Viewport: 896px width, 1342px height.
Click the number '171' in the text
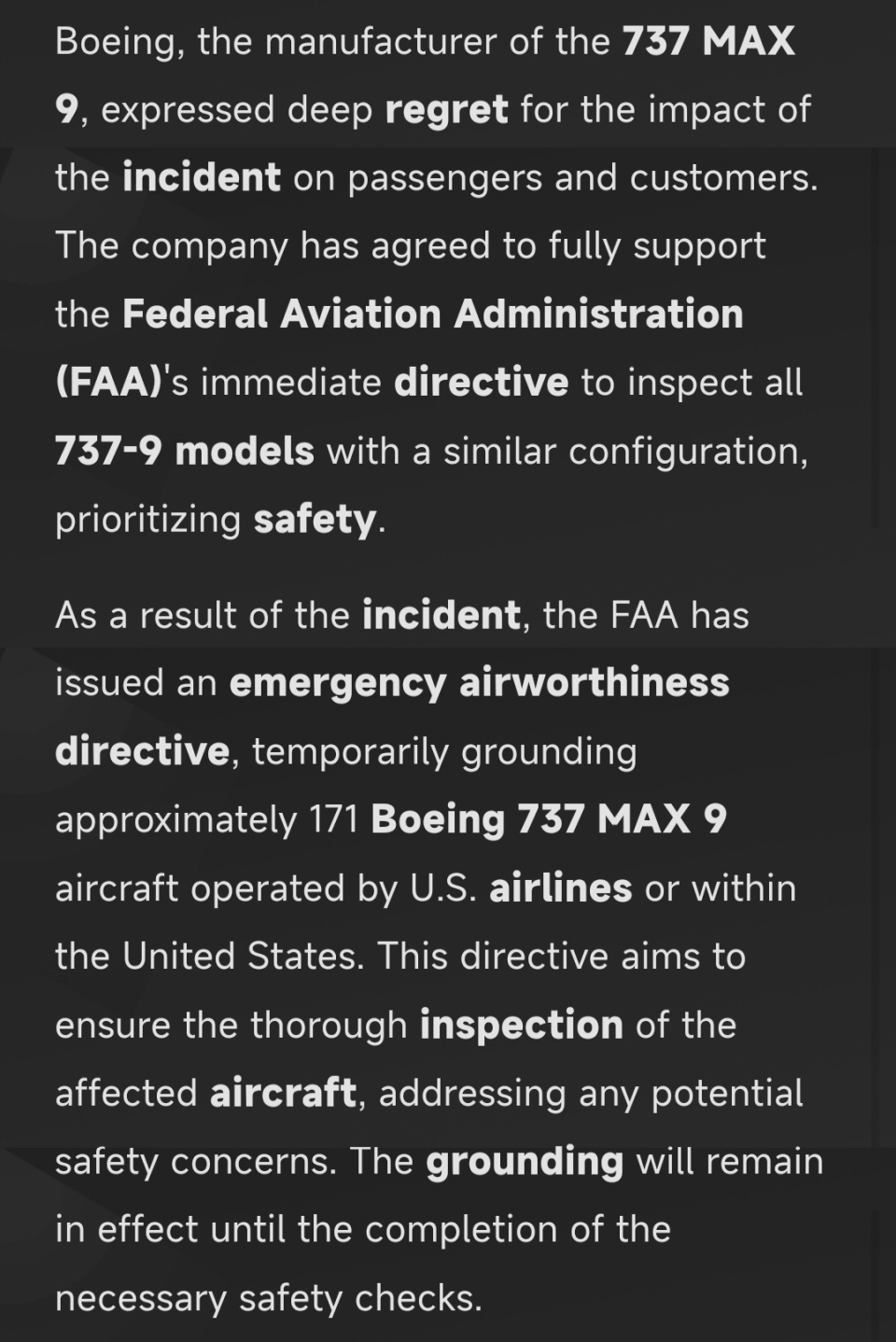click(x=334, y=819)
